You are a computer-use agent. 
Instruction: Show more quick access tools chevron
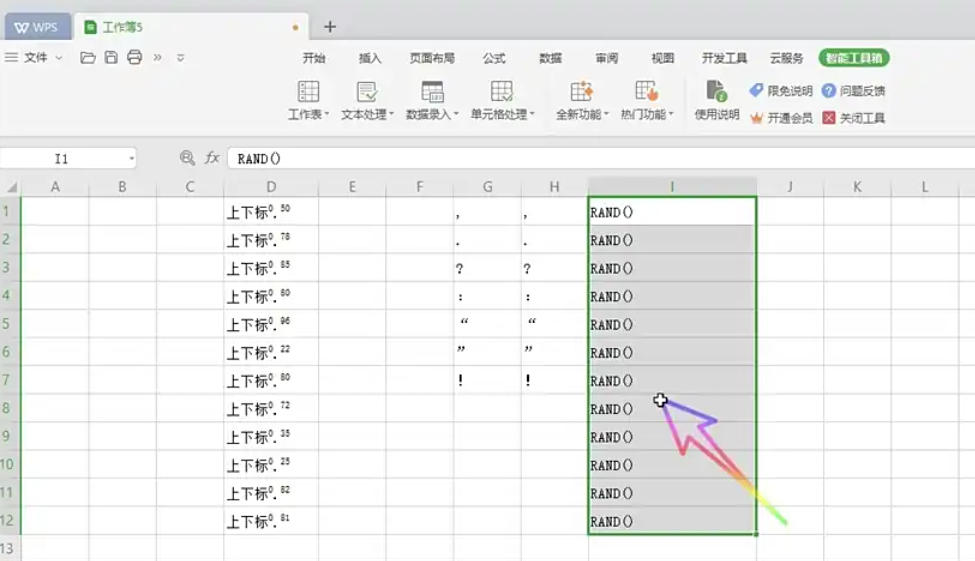[x=157, y=58]
